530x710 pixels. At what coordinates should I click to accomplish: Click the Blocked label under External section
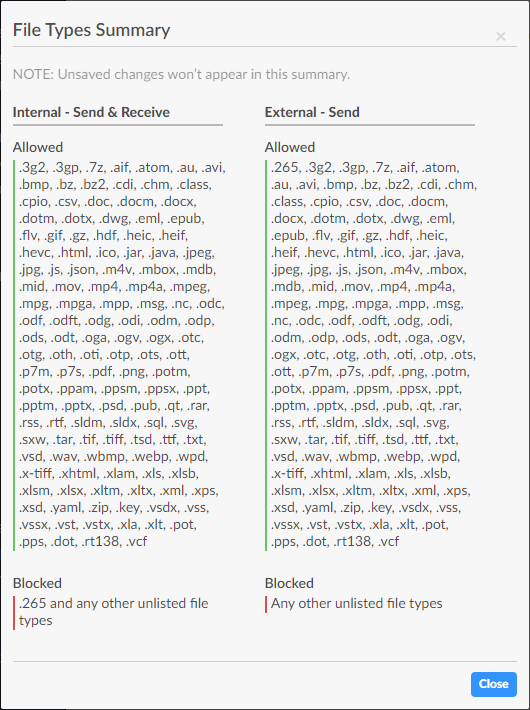289,583
